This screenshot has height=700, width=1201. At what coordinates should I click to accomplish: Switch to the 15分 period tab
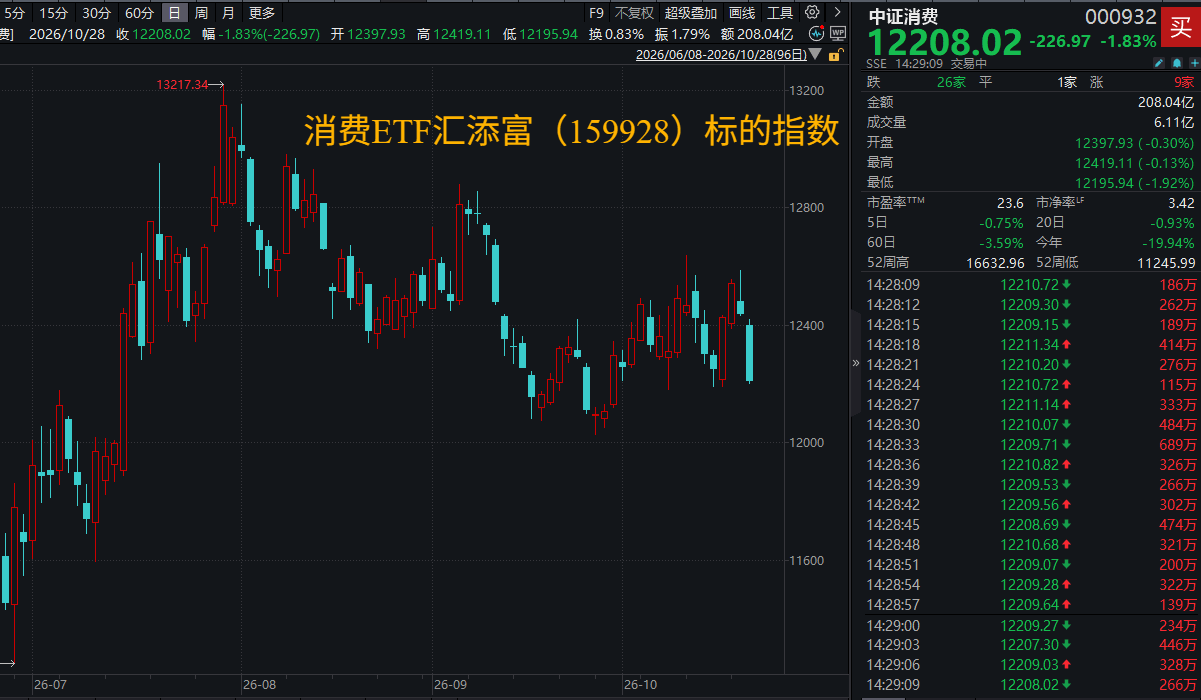(x=53, y=13)
